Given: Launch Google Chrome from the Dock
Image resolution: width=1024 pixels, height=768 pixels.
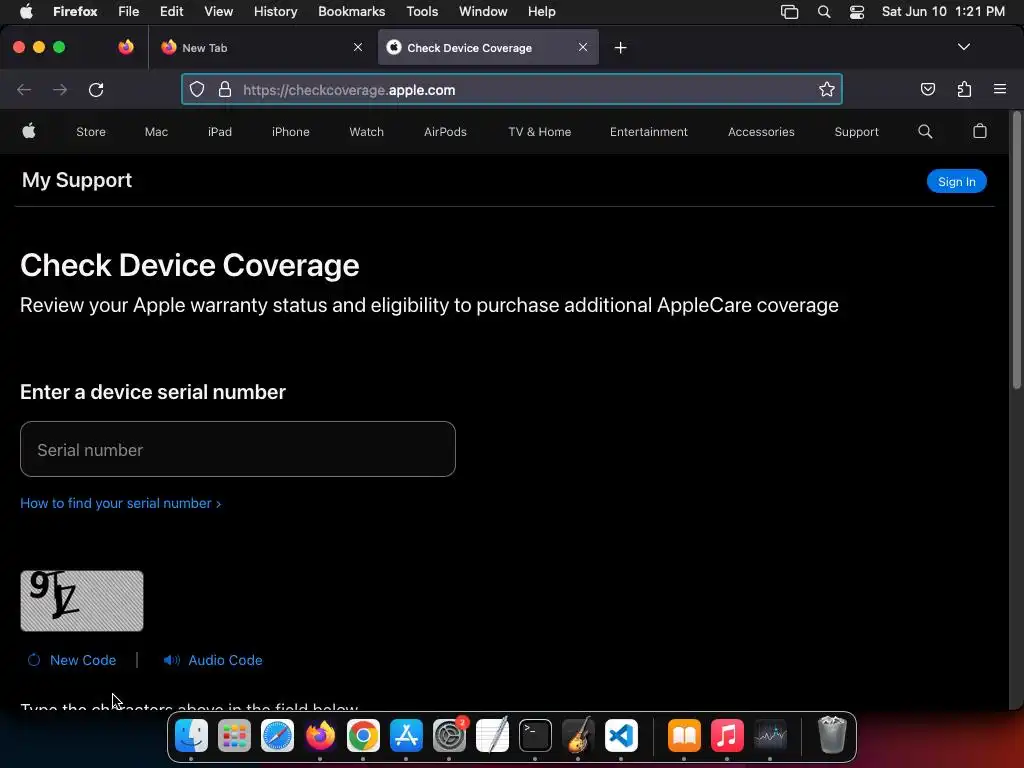Looking at the screenshot, I should tap(363, 735).
